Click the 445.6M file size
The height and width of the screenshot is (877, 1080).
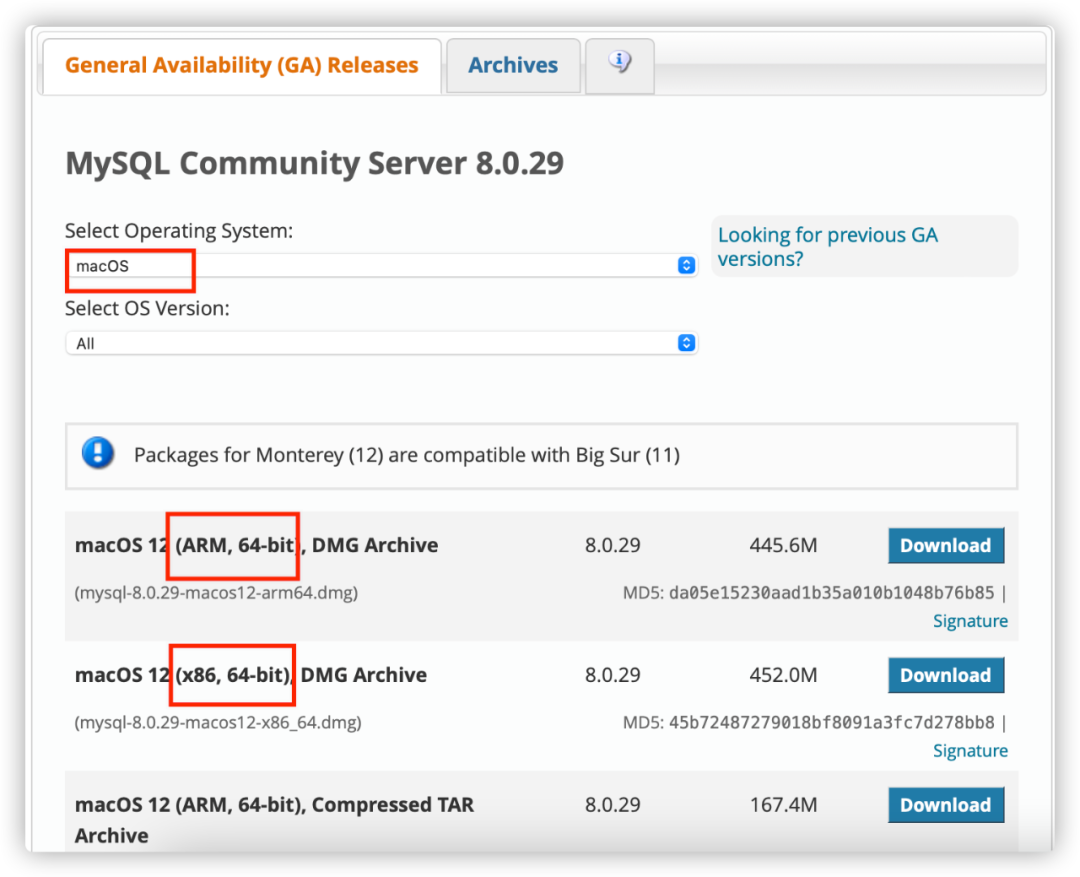(x=783, y=546)
